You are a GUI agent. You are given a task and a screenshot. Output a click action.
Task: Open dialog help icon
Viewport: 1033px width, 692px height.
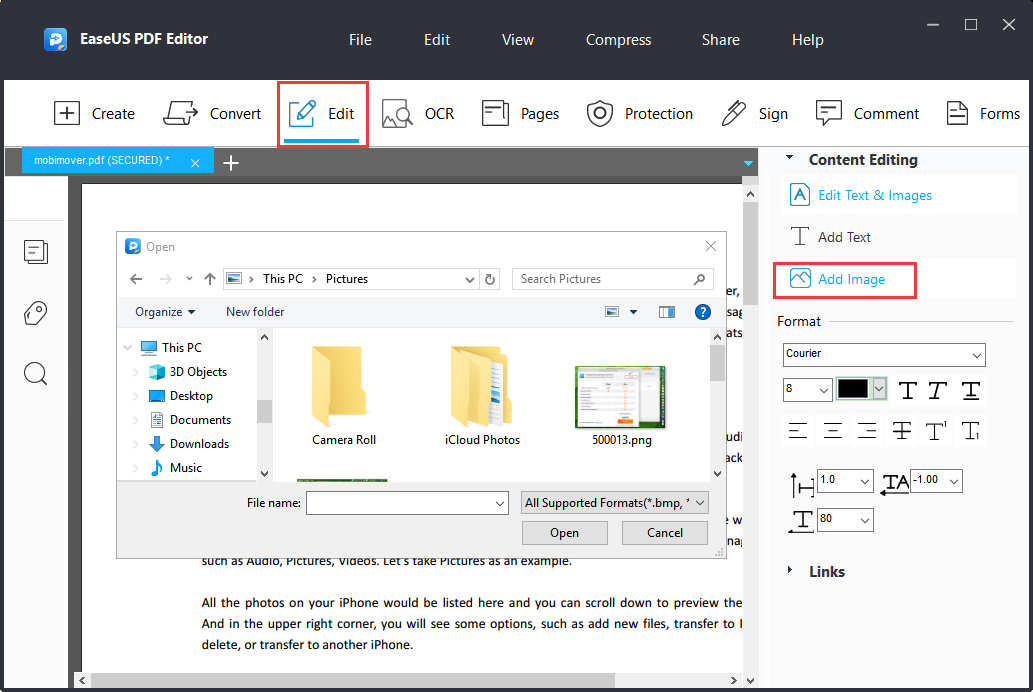click(703, 312)
